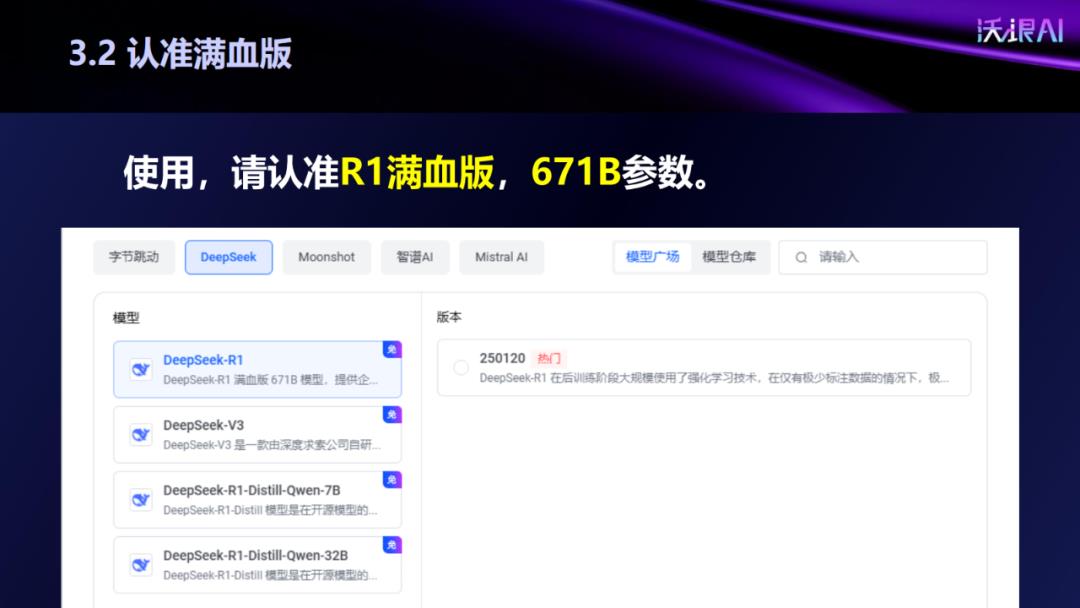Screen dimensions: 1080x608
Task: Click the 模型 column heading
Action: (x=126, y=317)
